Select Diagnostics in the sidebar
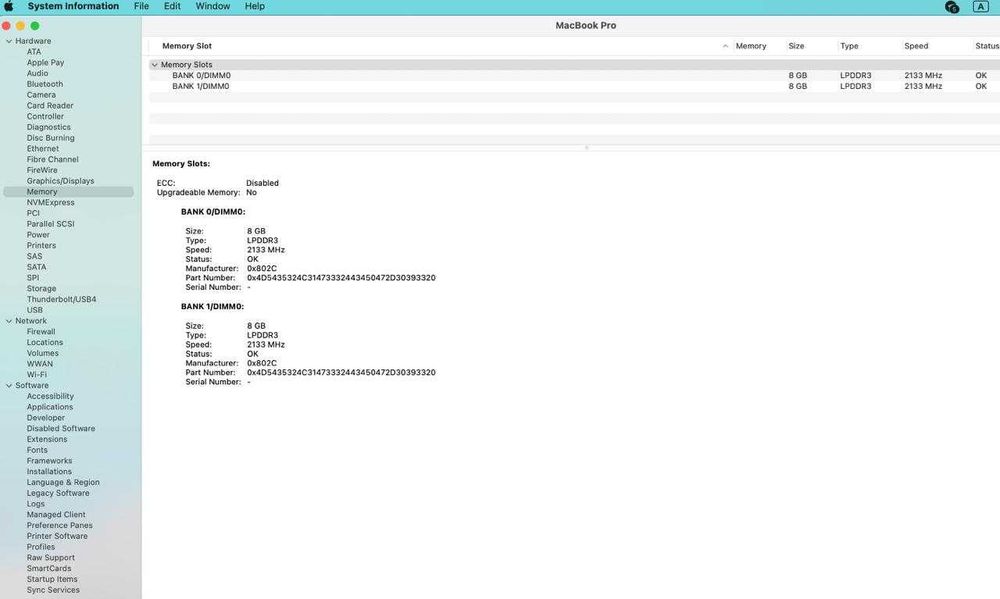Viewport: 1000px width, 599px height. [48, 127]
